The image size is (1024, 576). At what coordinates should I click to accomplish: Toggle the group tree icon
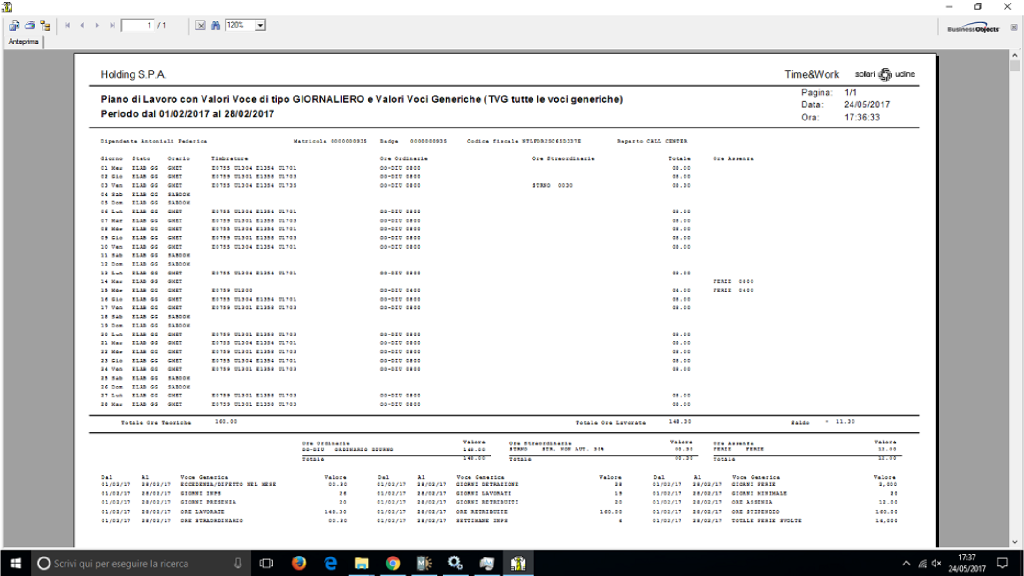pyautogui.click(x=46, y=25)
